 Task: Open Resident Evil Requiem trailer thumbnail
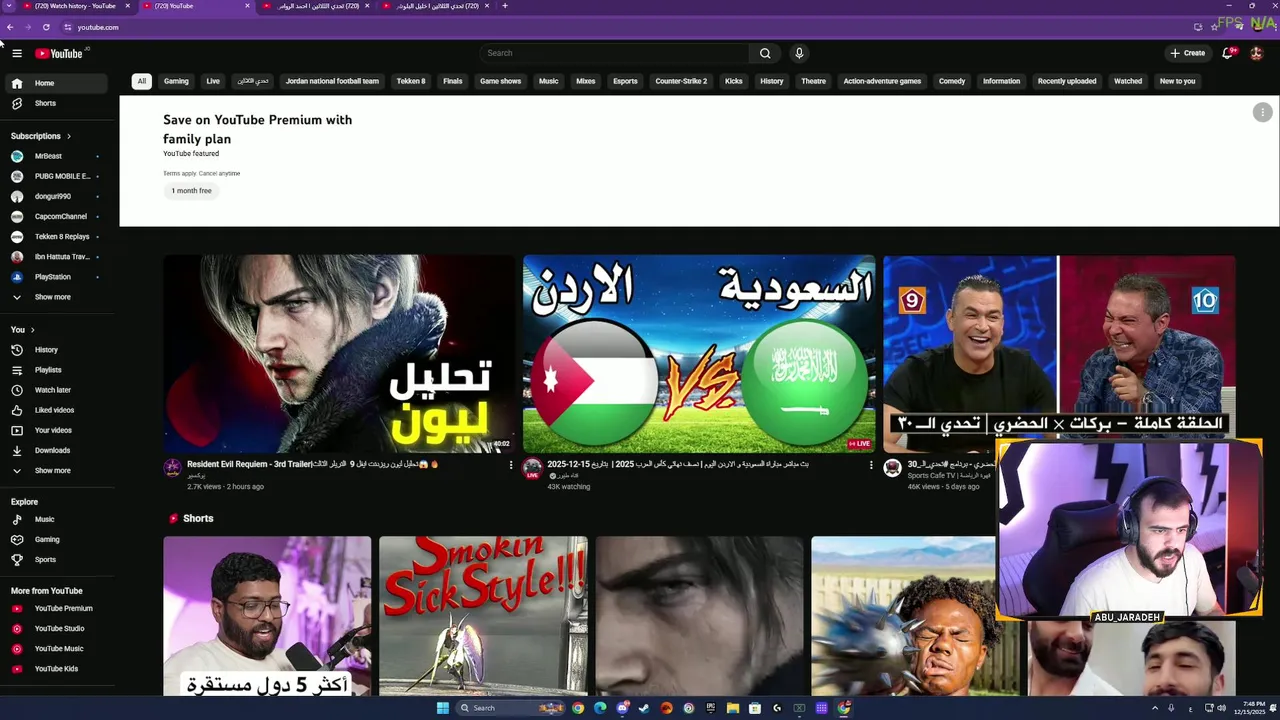[339, 353]
